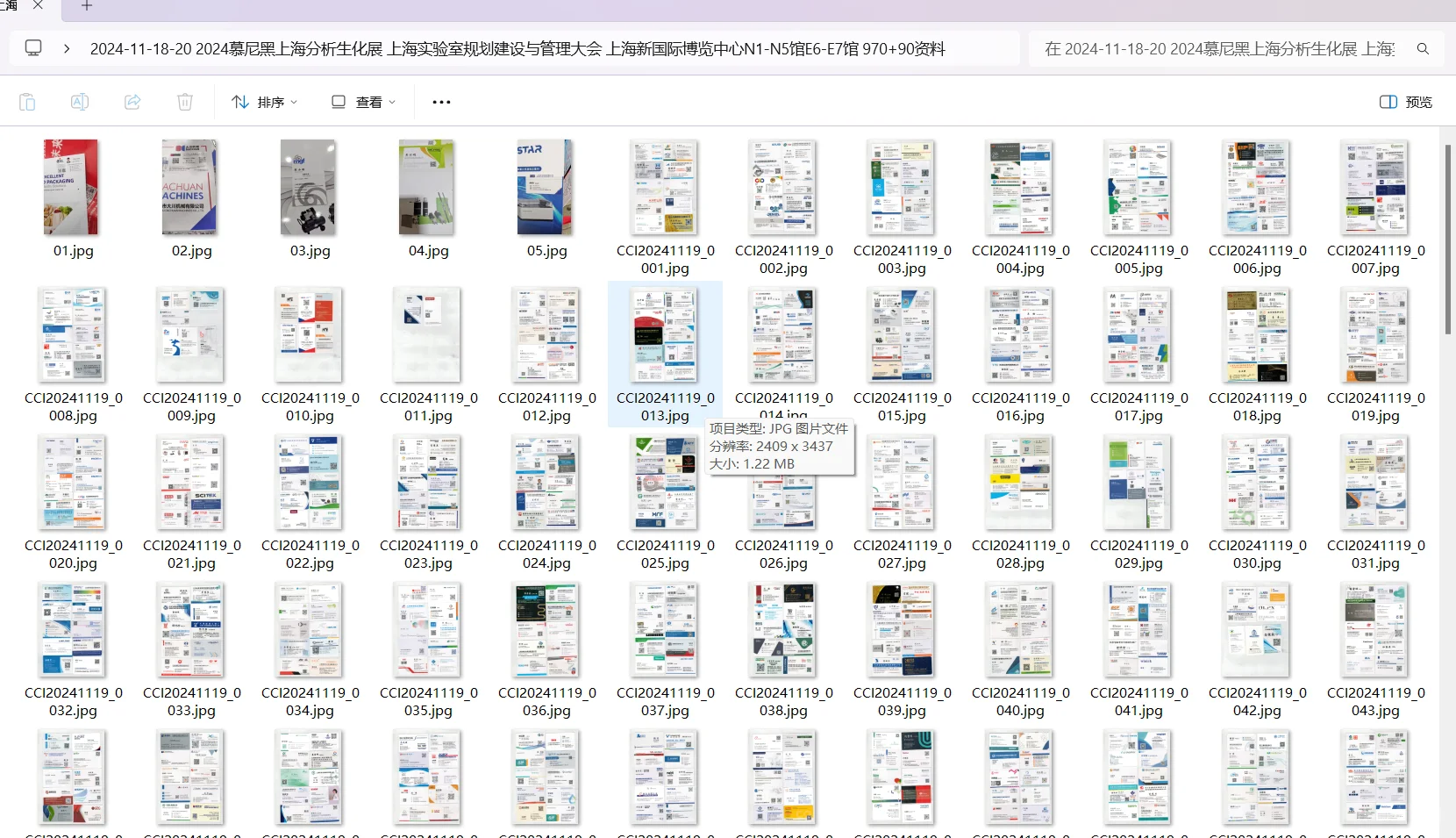Select thumbnail CCI20241119_0028.jpg
Viewport: 1456px width, 838px height.
1020,482
